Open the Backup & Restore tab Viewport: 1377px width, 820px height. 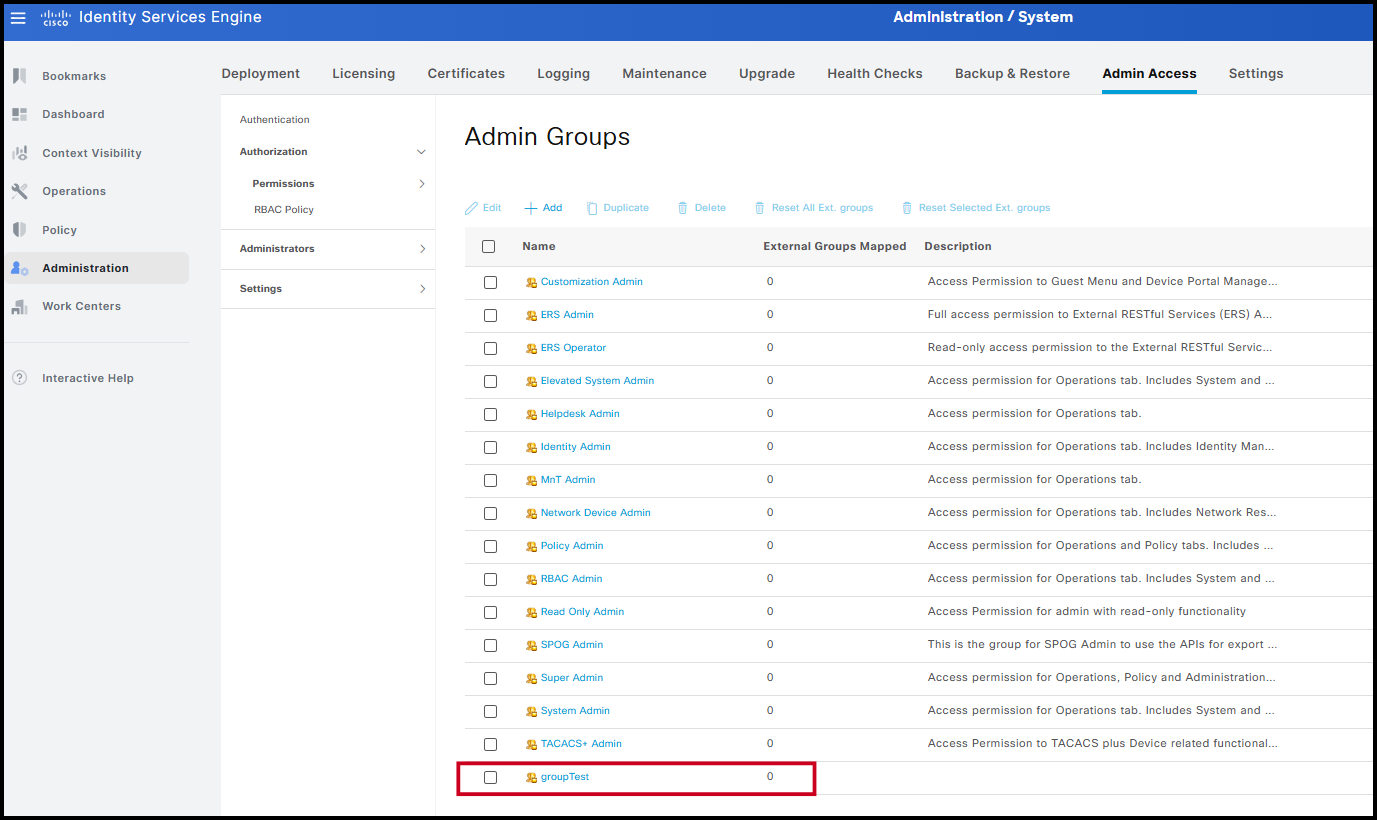click(1012, 73)
